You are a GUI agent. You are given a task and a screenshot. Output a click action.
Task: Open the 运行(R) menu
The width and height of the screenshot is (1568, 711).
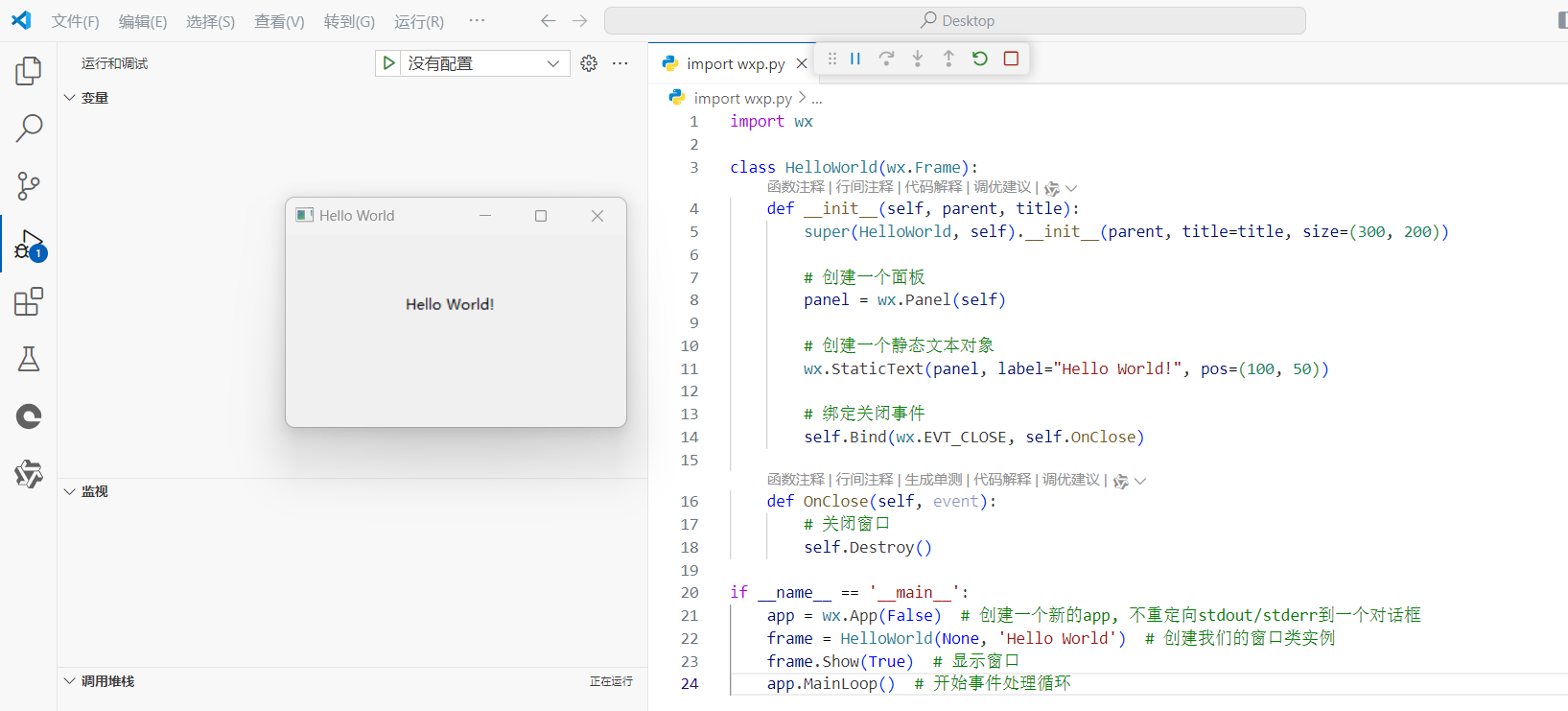coord(419,21)
